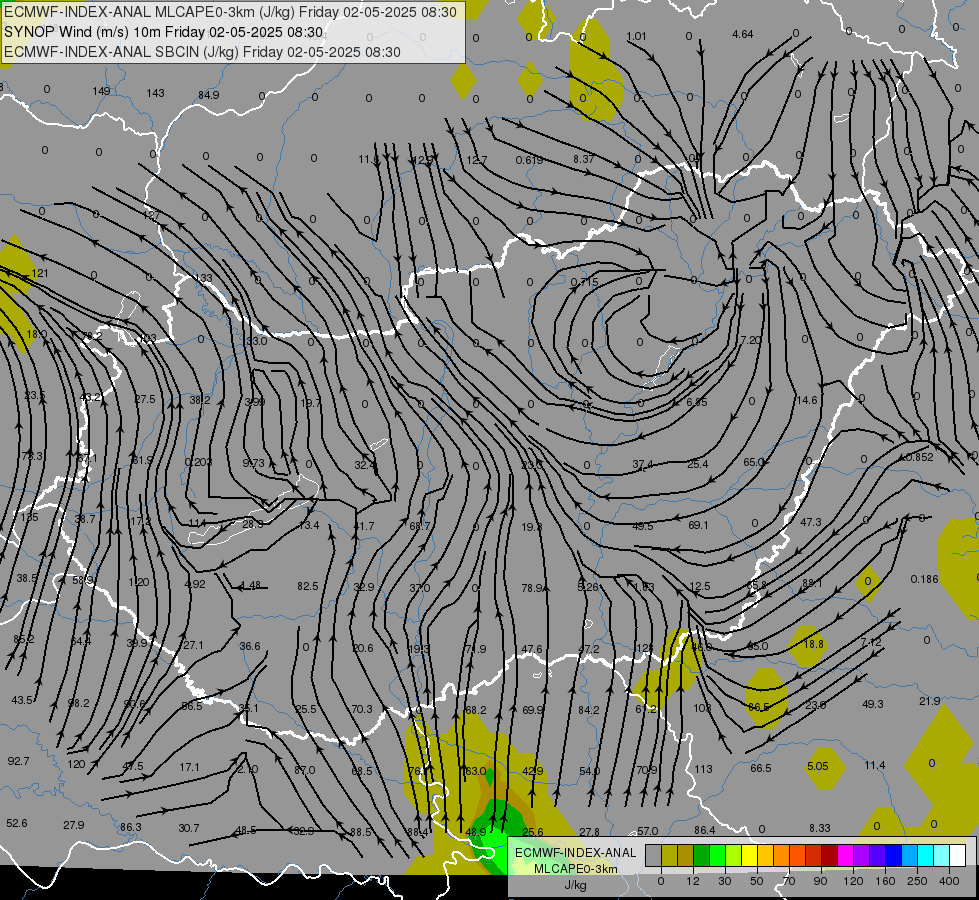979x900 pixels.
Task: Click map value 6.55
Action: pyautogui.click(x=697, y=402)
